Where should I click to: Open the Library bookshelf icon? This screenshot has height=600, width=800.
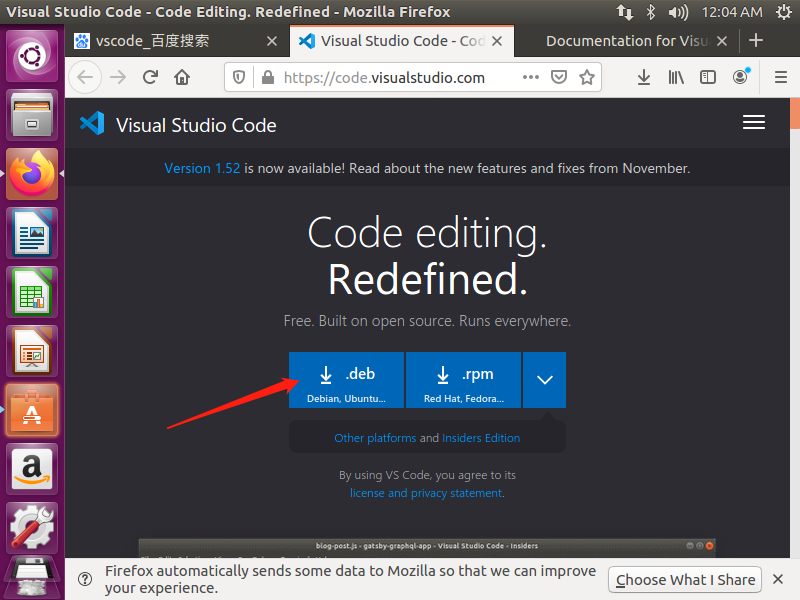point(676,78)
